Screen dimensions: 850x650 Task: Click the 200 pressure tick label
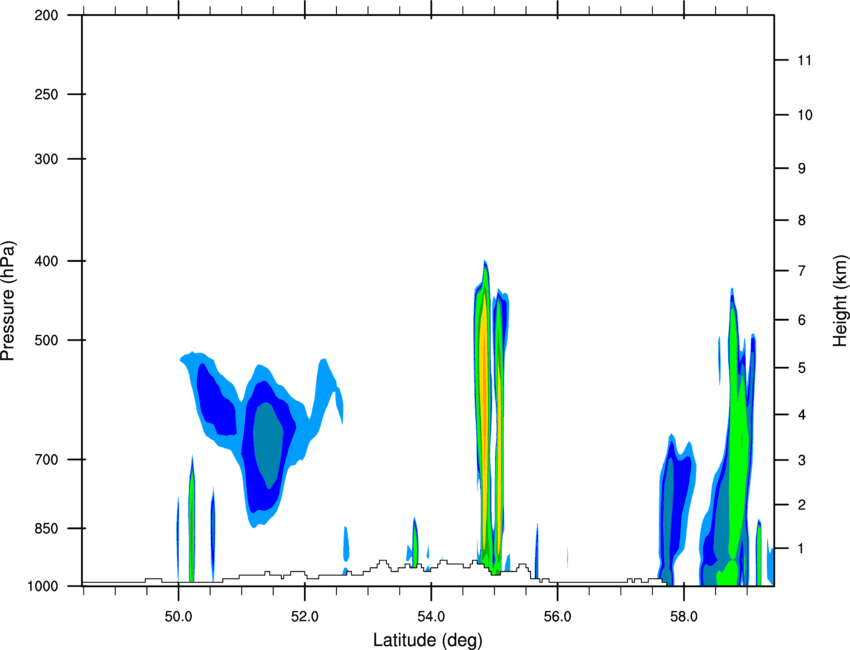tap(46, 16)
